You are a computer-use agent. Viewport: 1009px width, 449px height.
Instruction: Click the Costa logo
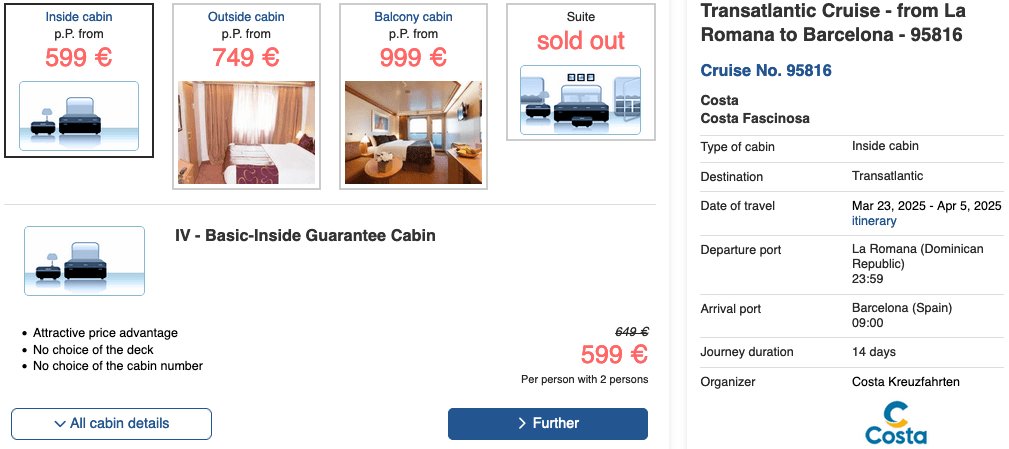click(x=896, y=422)
